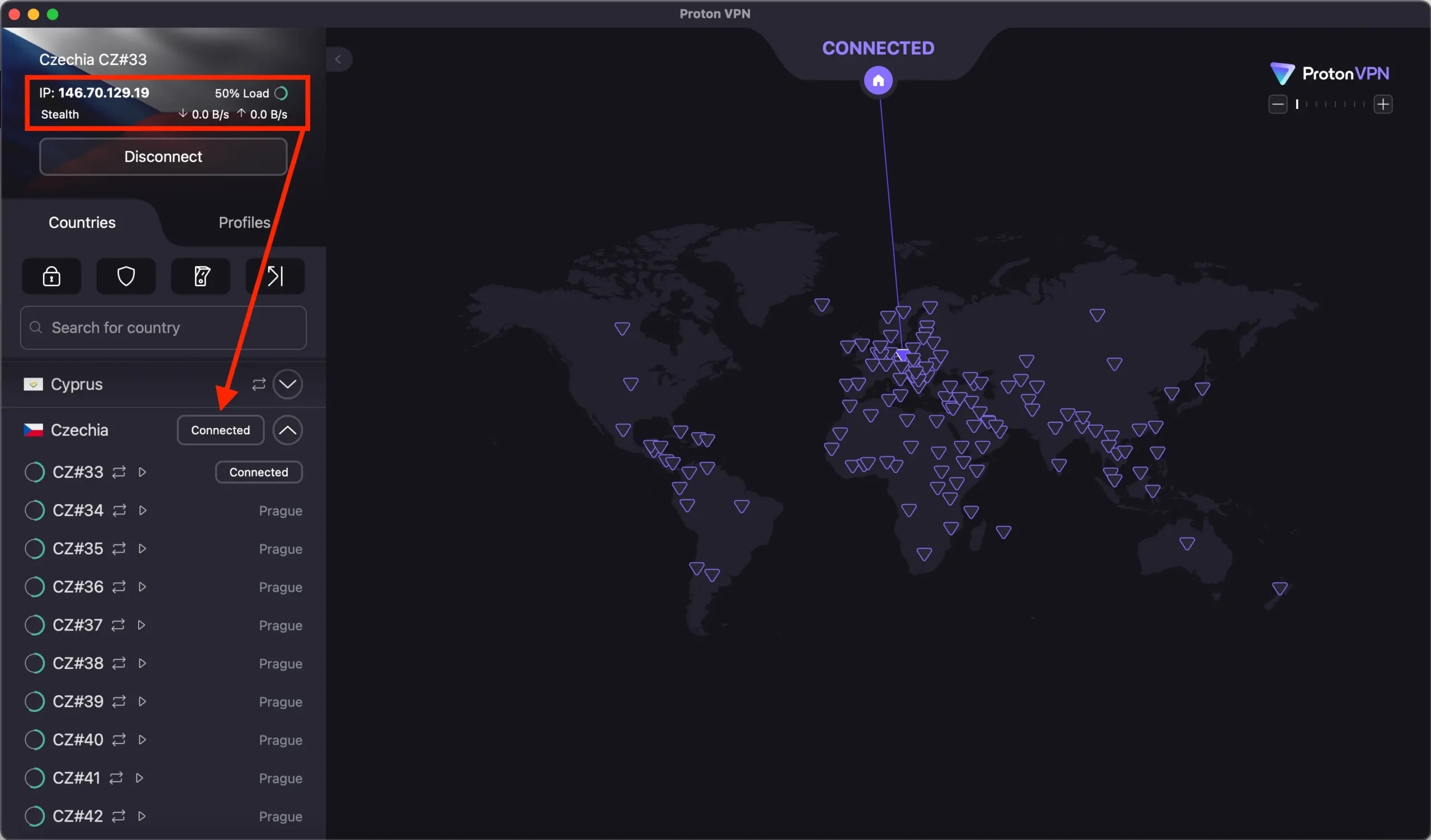Click the Czechia flag icon
Viewport: 1431px width, 840px height.
[34, 430]
